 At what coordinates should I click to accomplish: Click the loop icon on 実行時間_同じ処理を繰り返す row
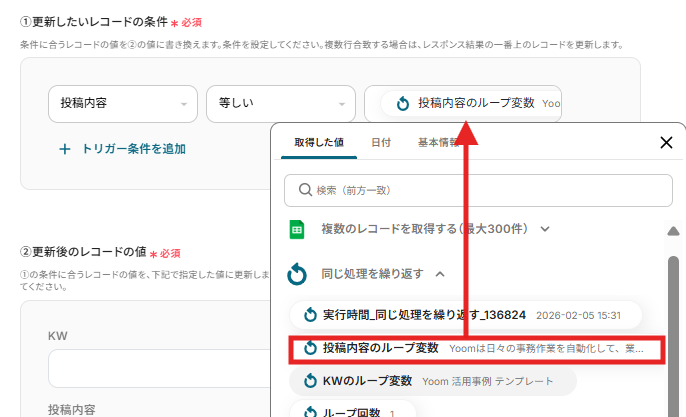[310, 315]
